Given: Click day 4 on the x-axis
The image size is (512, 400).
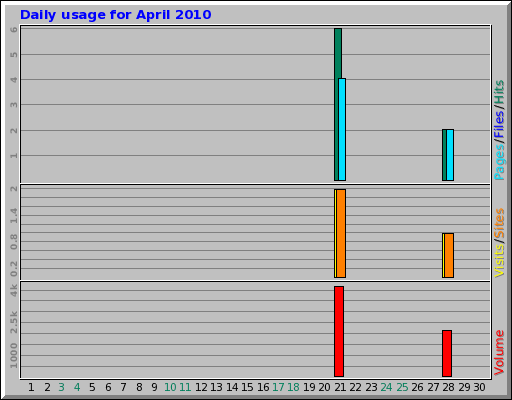Looking at the screenshot, I should (x=77, y=387).
